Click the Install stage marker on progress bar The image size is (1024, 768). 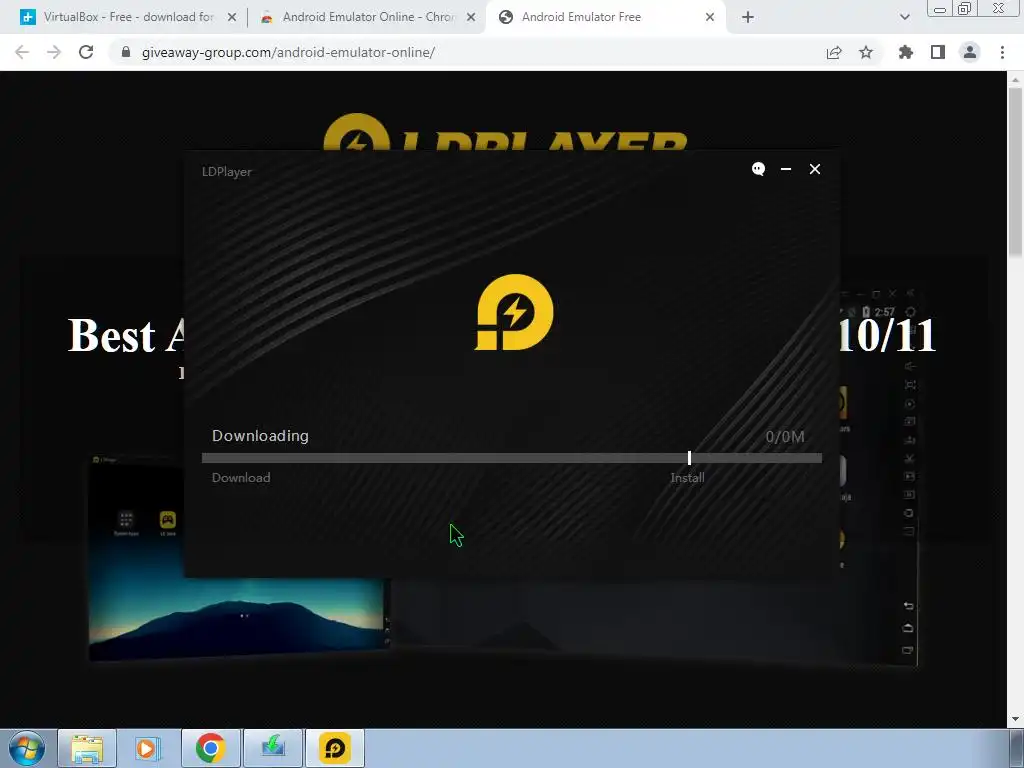tap(689, 458)
